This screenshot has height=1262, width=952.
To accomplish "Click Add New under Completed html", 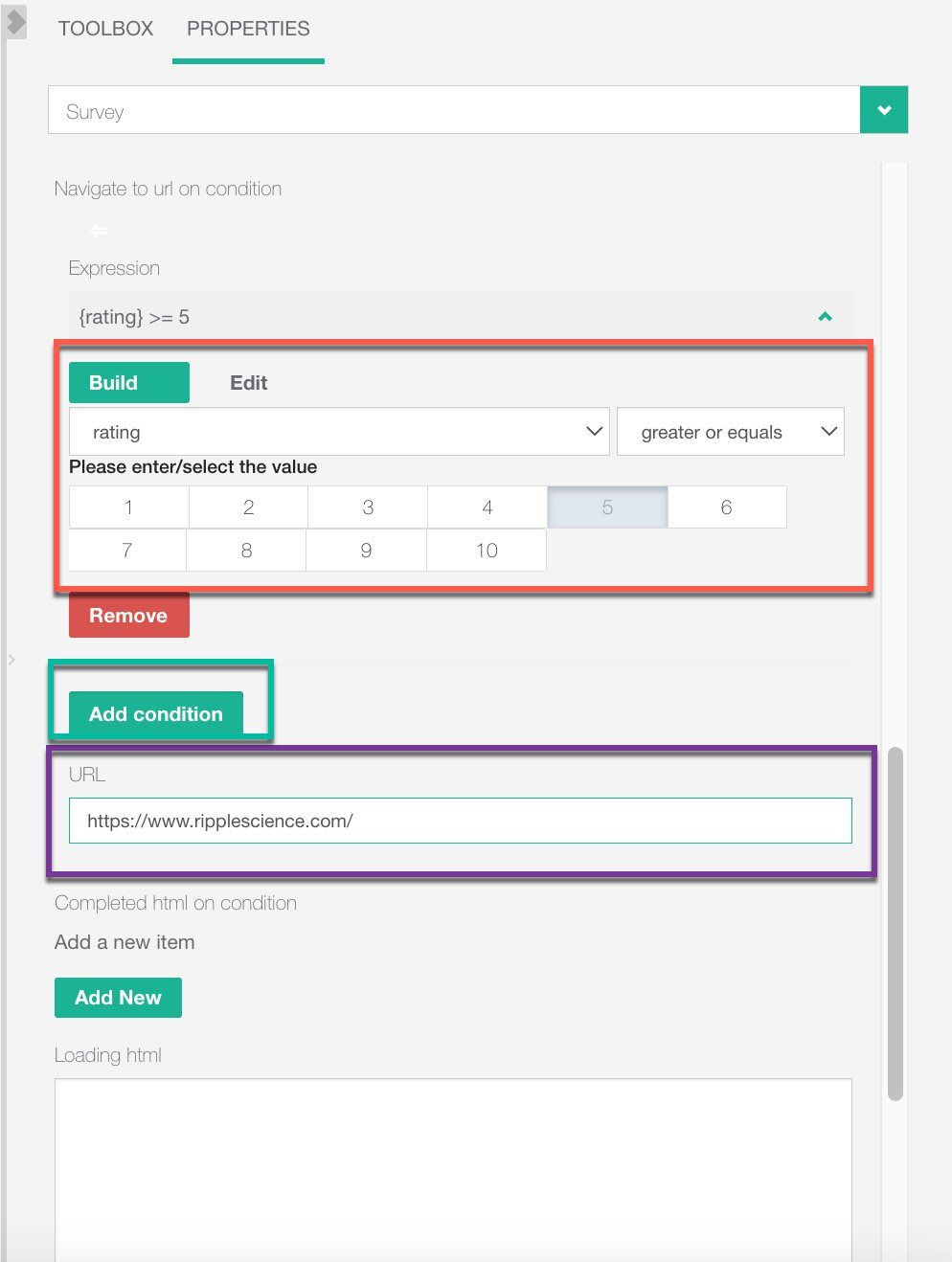I will (x=118, y=998).
